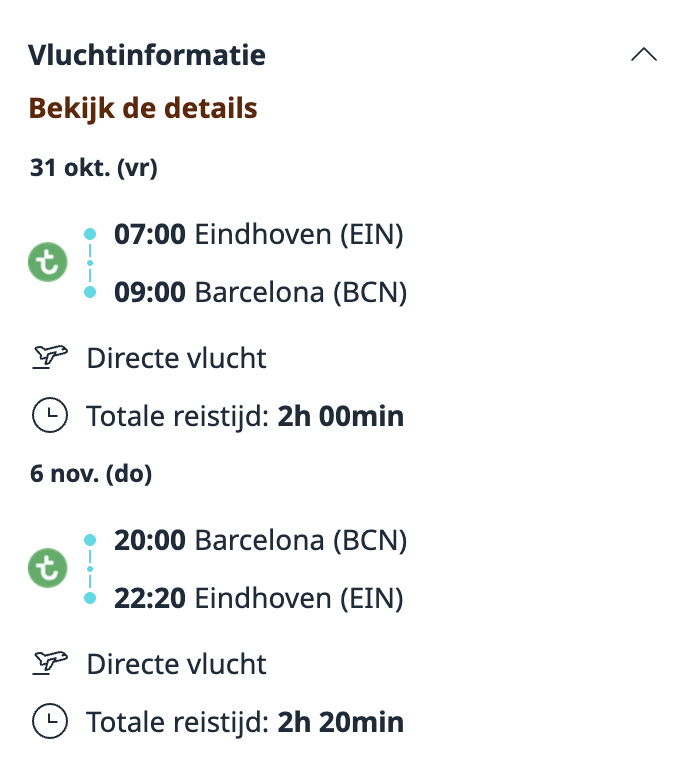The width and height of the screenshot is (678, 764).
Task: Click the dotted route line of the outbound flight
Action: pos(90,263)
